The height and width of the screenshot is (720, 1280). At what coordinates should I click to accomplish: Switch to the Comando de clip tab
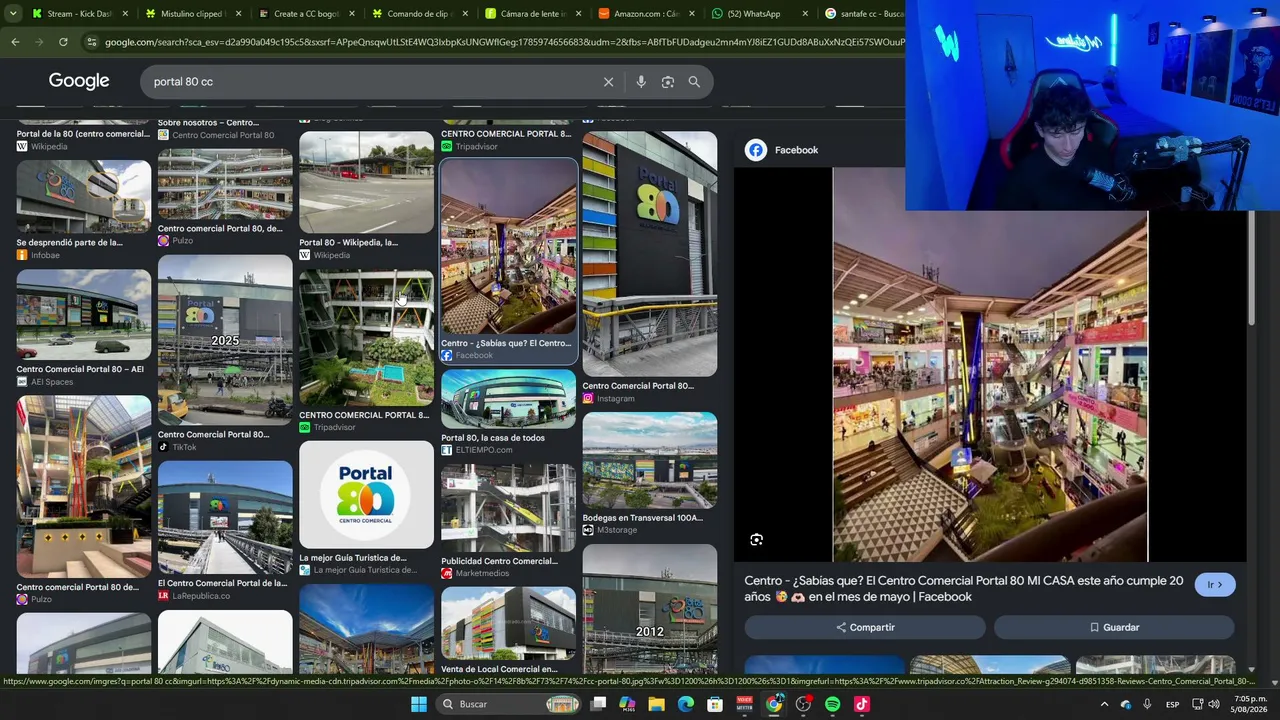pos(417,14)
